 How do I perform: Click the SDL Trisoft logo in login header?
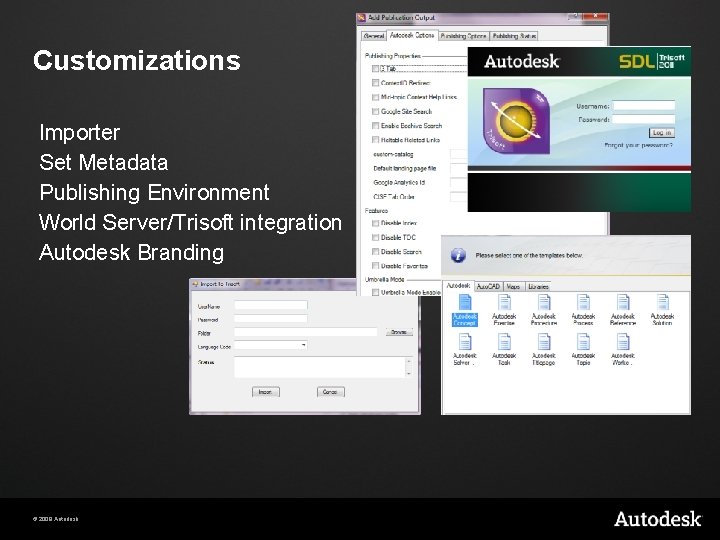pos(652,61)
